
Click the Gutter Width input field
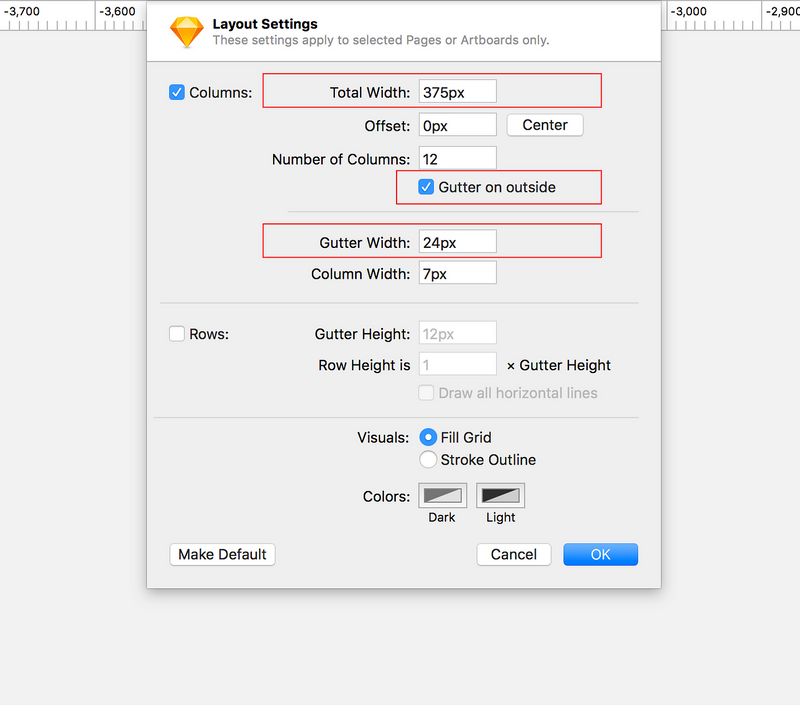[458, 241]
